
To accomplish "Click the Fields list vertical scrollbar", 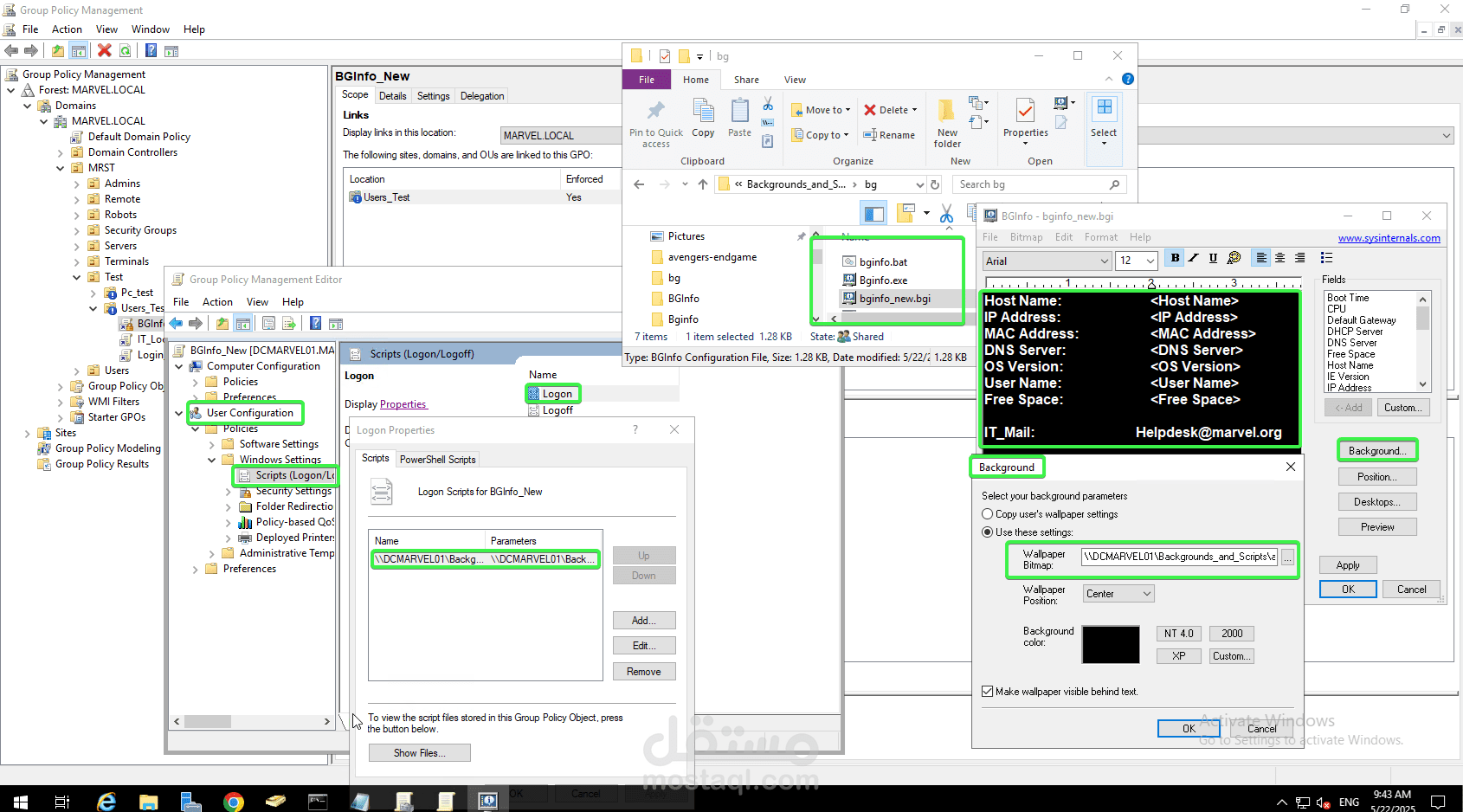I will coord(1422,341).
